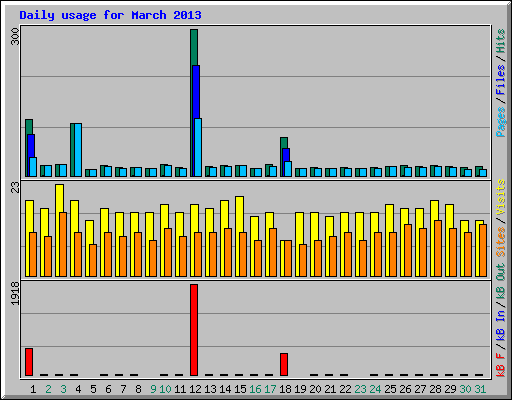The width and height of the screenshot is (512, 400).
Task: Click the 'Files' legend label
Action: (x=501, y=79)
